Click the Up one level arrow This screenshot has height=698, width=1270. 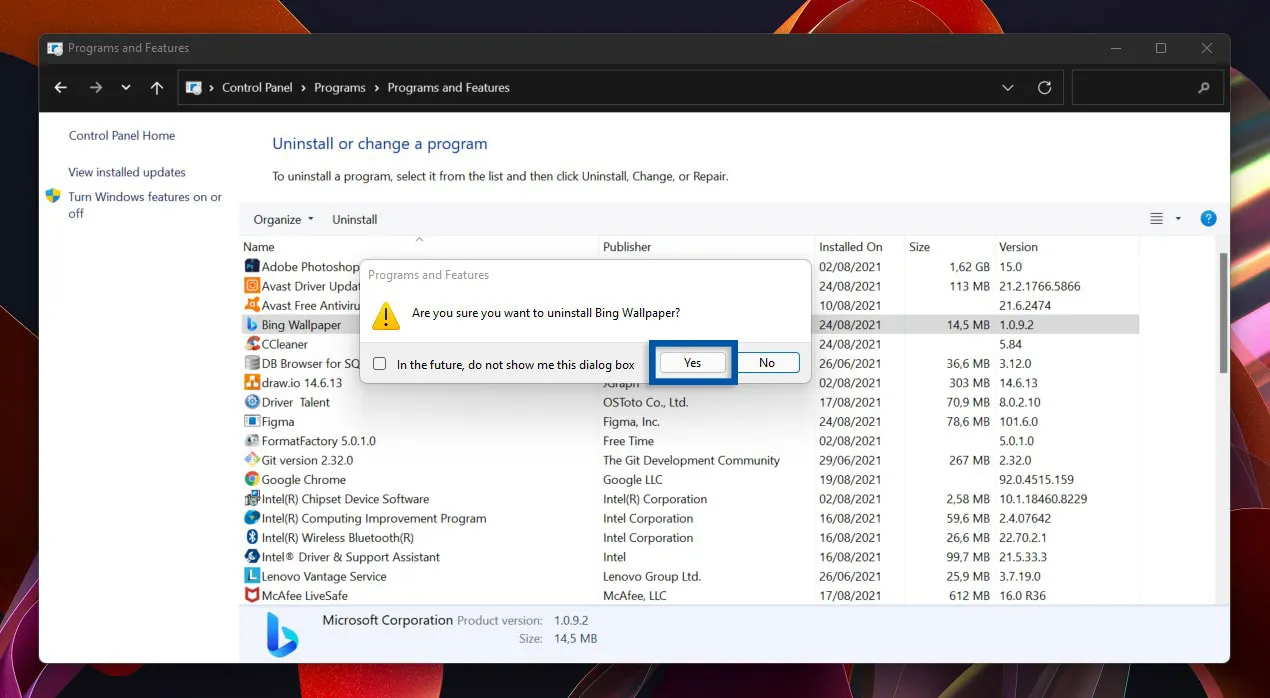157,88
